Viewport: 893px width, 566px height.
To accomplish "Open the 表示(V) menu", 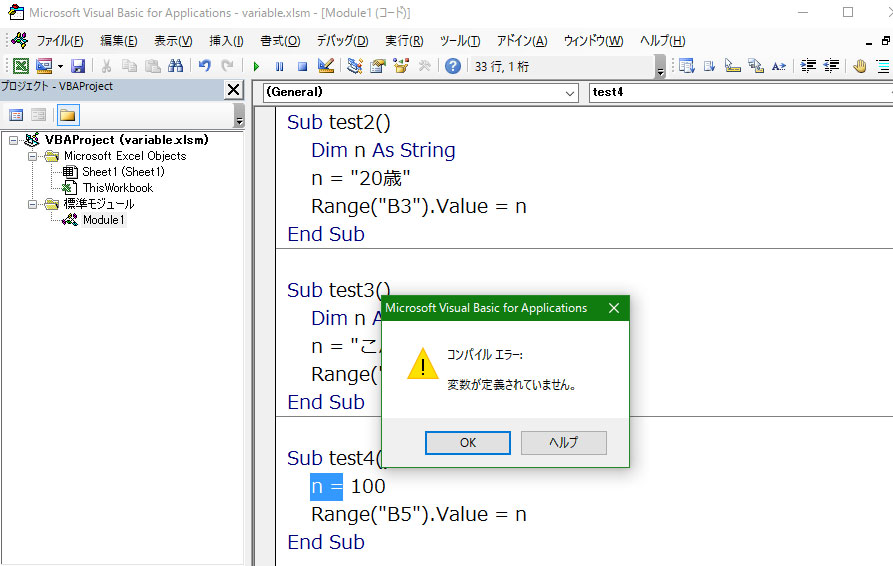I will 173,41.
